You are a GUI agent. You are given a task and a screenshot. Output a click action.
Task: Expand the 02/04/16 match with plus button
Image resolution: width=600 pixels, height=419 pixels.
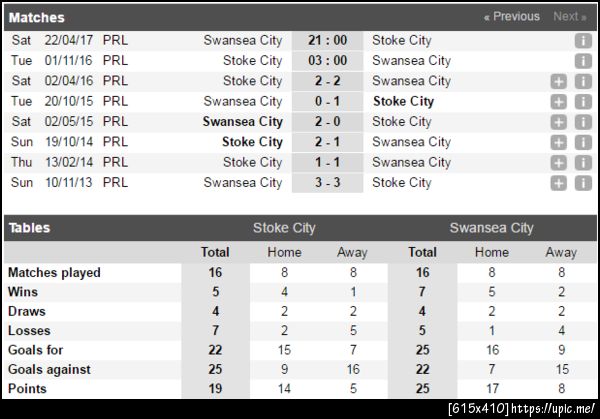click(559, 81)
